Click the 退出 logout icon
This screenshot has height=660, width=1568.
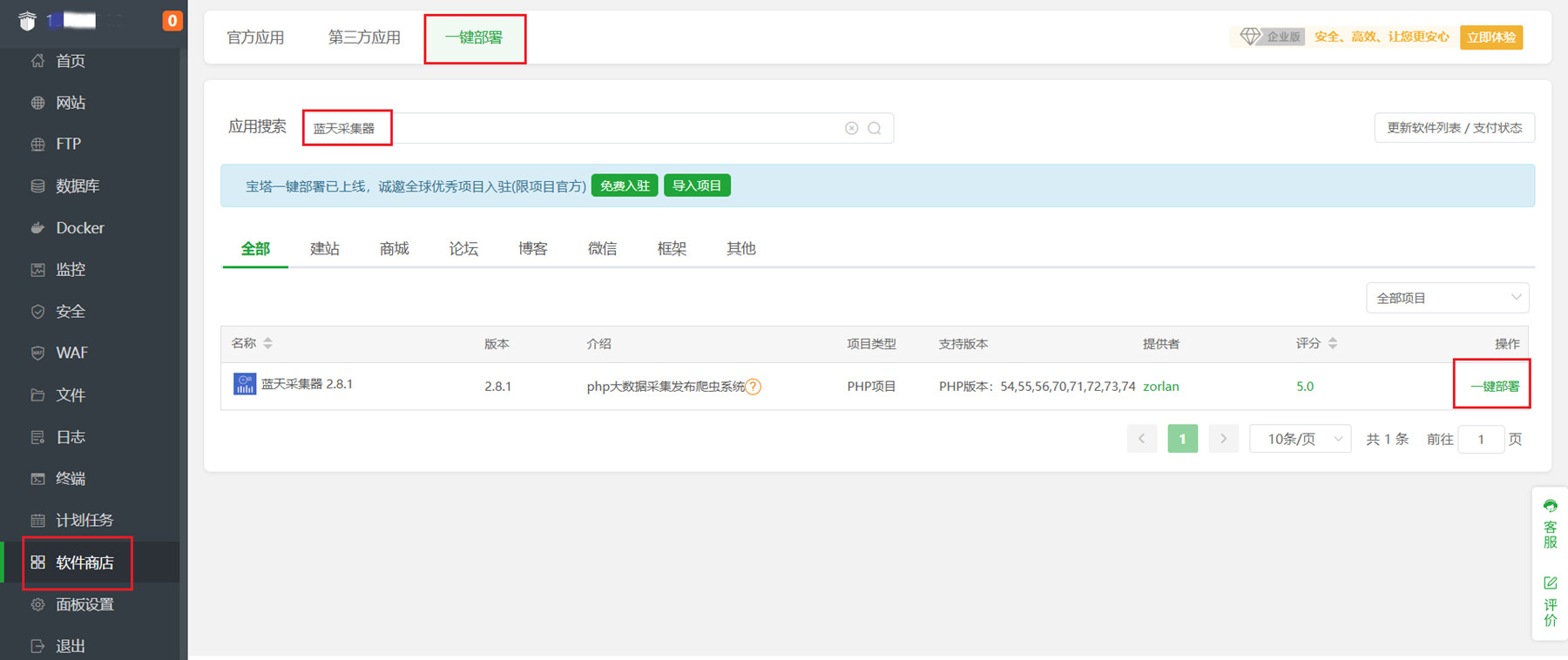(x=37, y=646)
